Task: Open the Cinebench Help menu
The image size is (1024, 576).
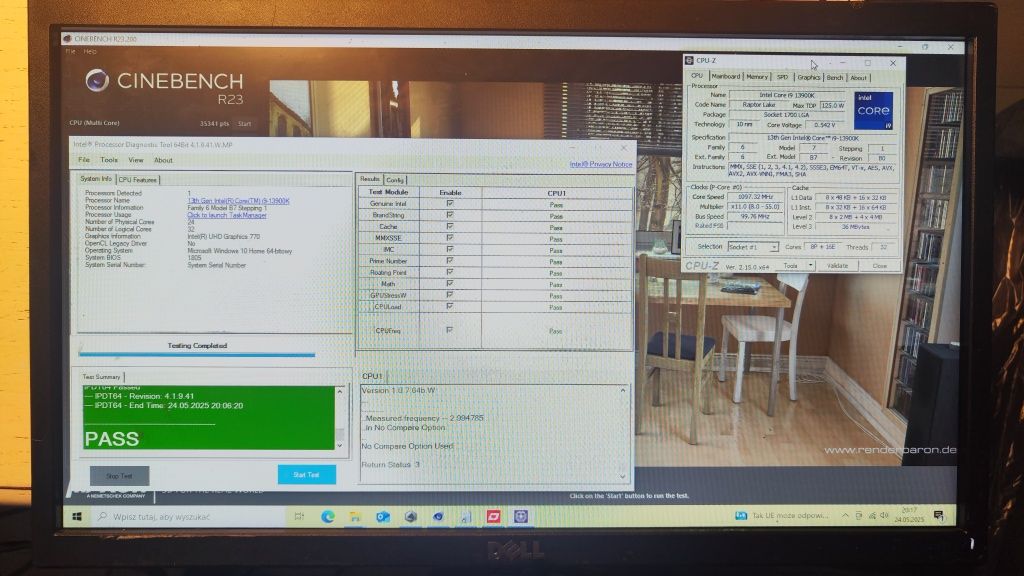Action: tap(90, 51)
